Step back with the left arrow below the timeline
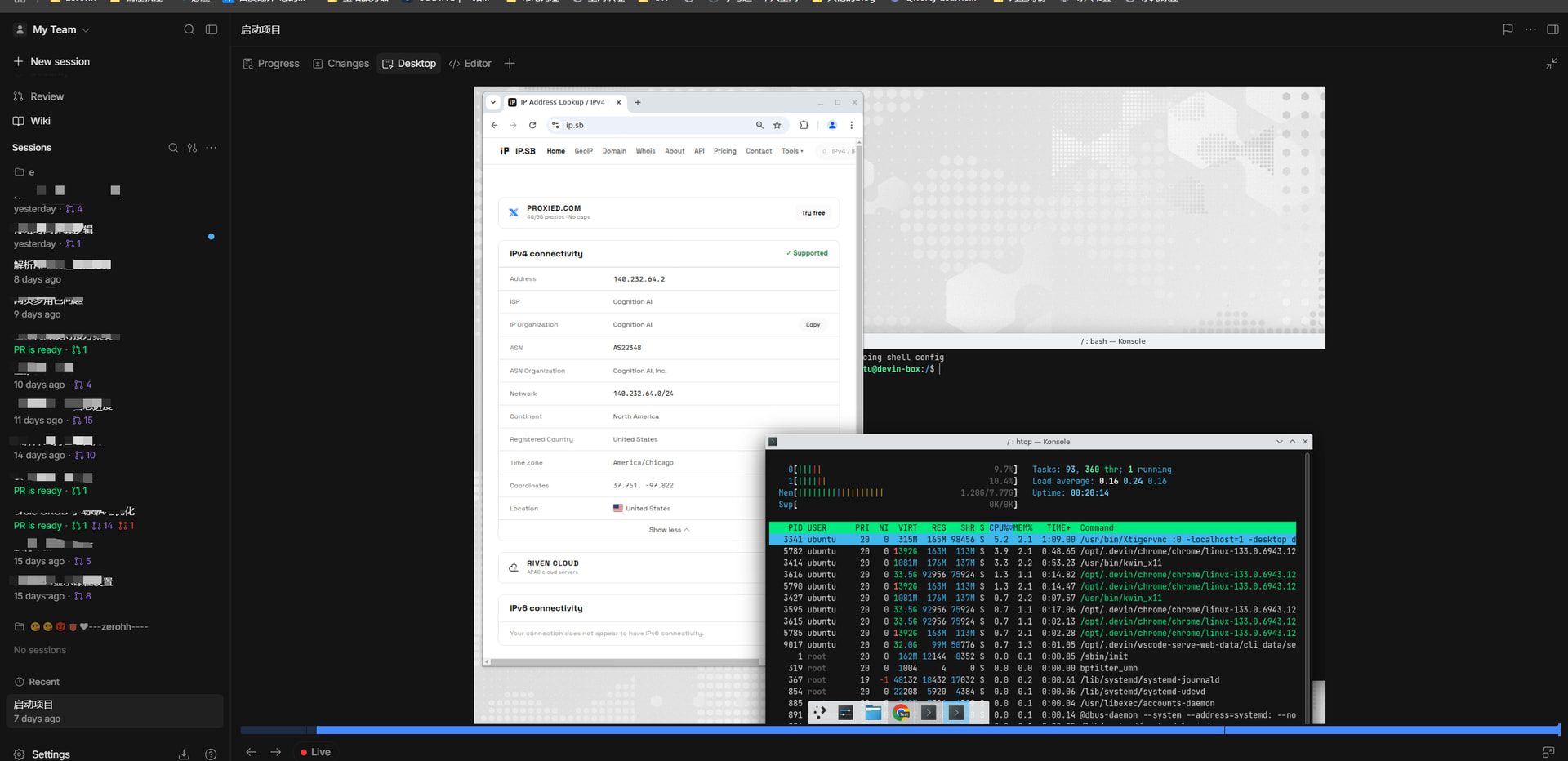 pos(252,752)
